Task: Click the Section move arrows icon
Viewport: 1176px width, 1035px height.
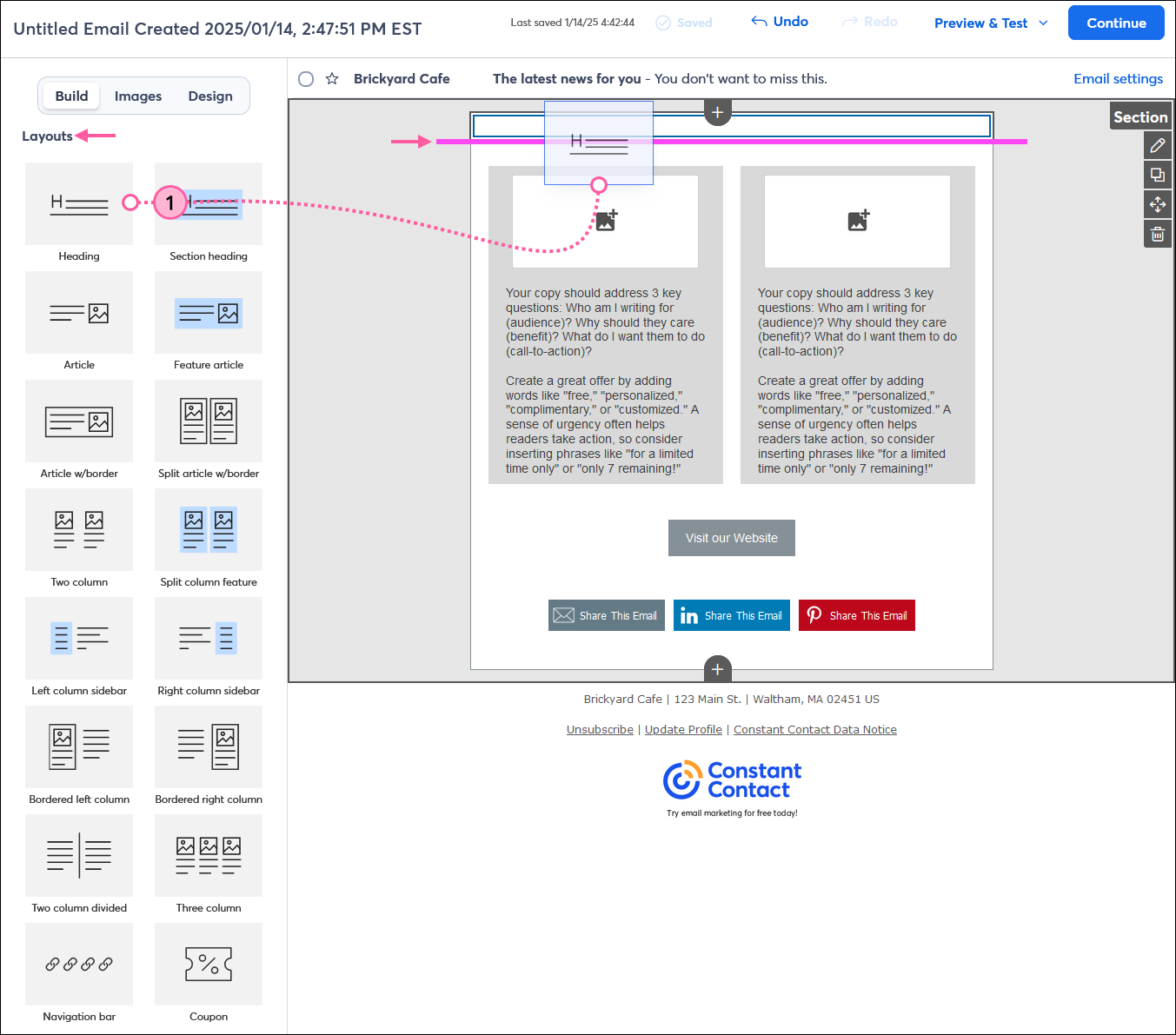Action: click(x=1158, y=205)
